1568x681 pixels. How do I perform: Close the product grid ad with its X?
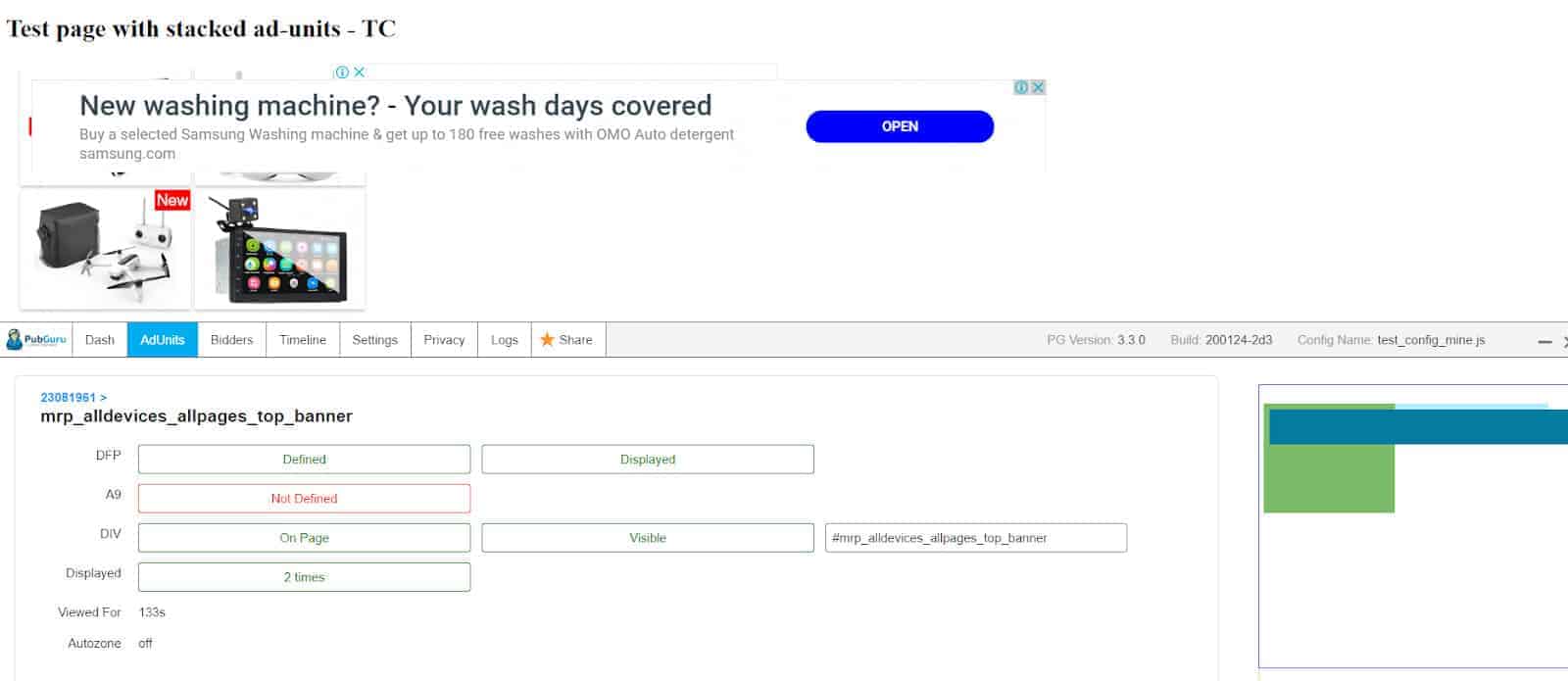click(360, 72)
